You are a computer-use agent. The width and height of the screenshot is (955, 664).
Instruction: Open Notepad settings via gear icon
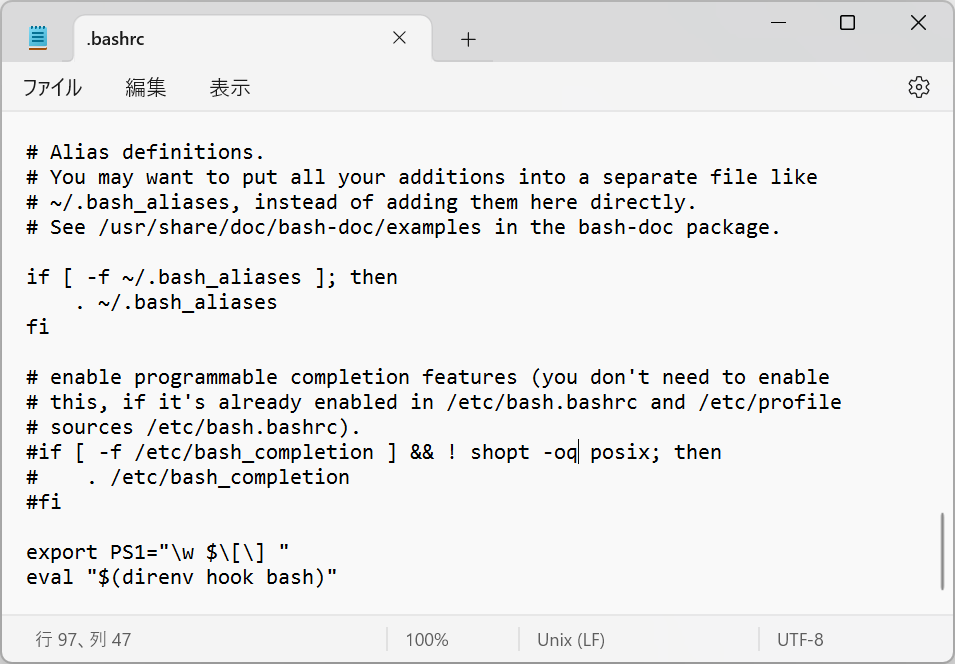[x=918, y=87]
